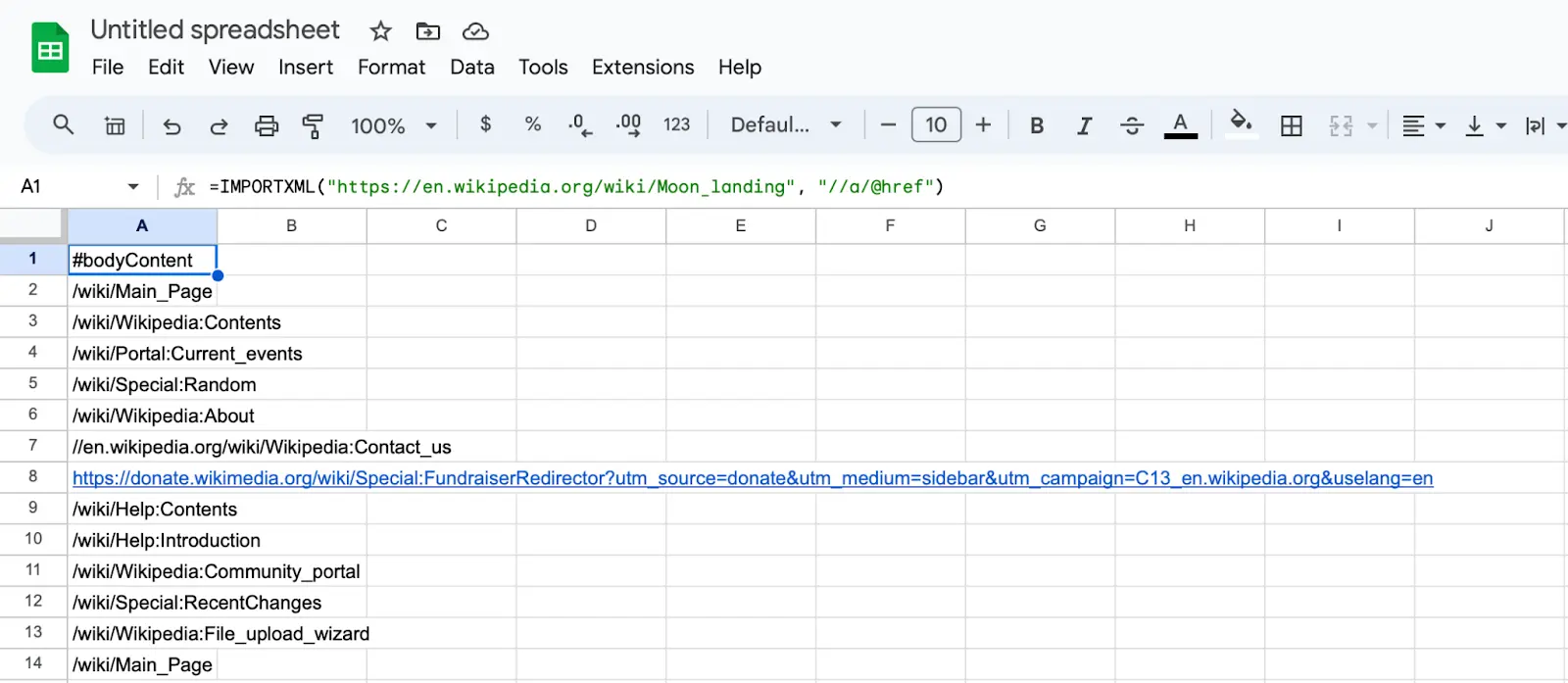1568x683 pixels.
Task: Open more number formats 123
Action: pos(676,124)
